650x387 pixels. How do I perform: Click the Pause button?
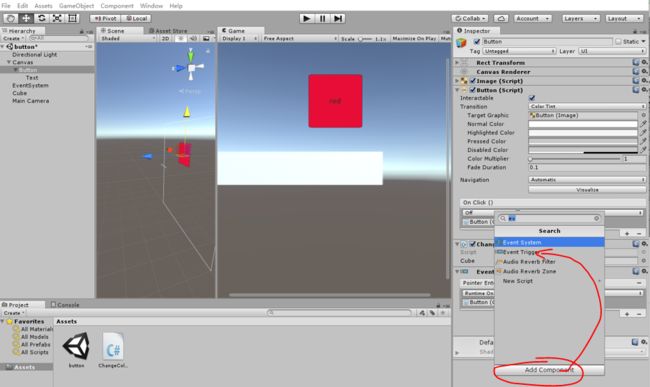coord(323,18)
